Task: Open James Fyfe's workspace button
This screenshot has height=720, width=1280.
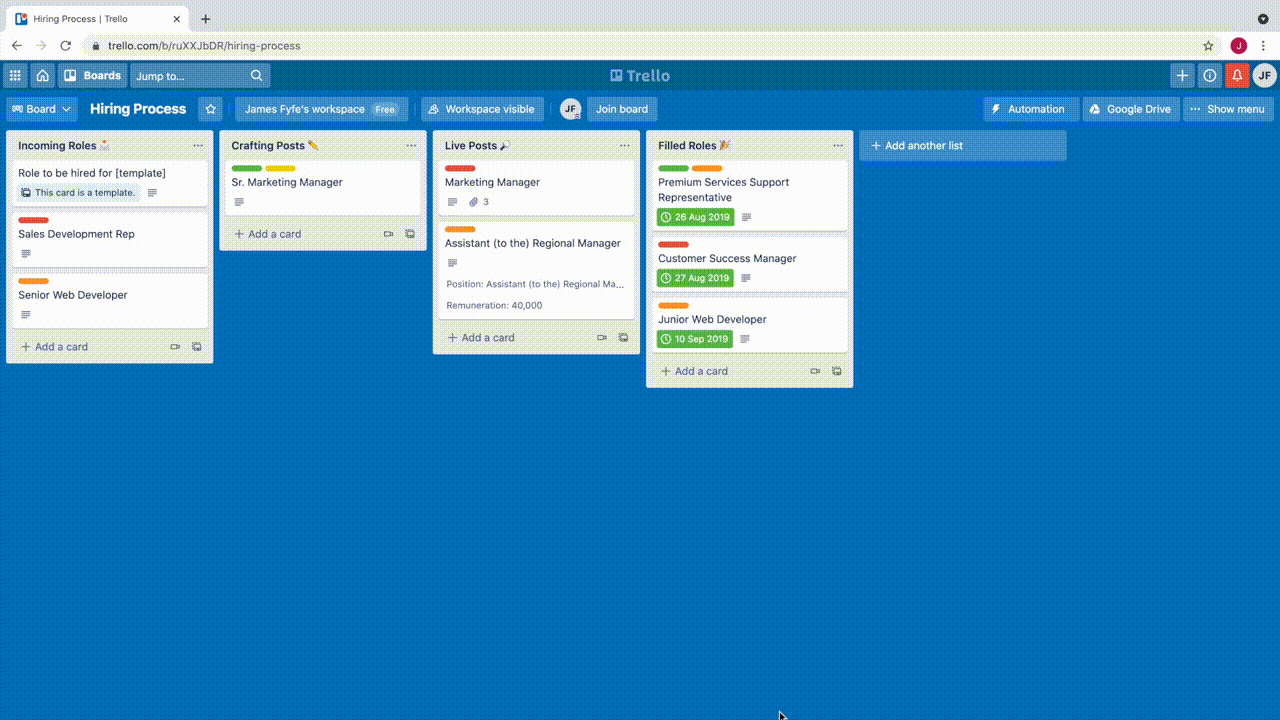Action: [x=321, y=109]
